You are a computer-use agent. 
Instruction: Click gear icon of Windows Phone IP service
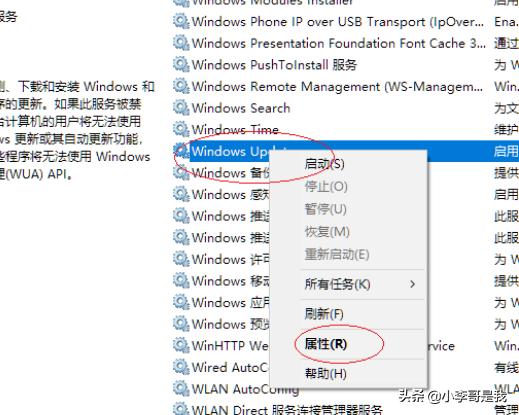point(181,21)
